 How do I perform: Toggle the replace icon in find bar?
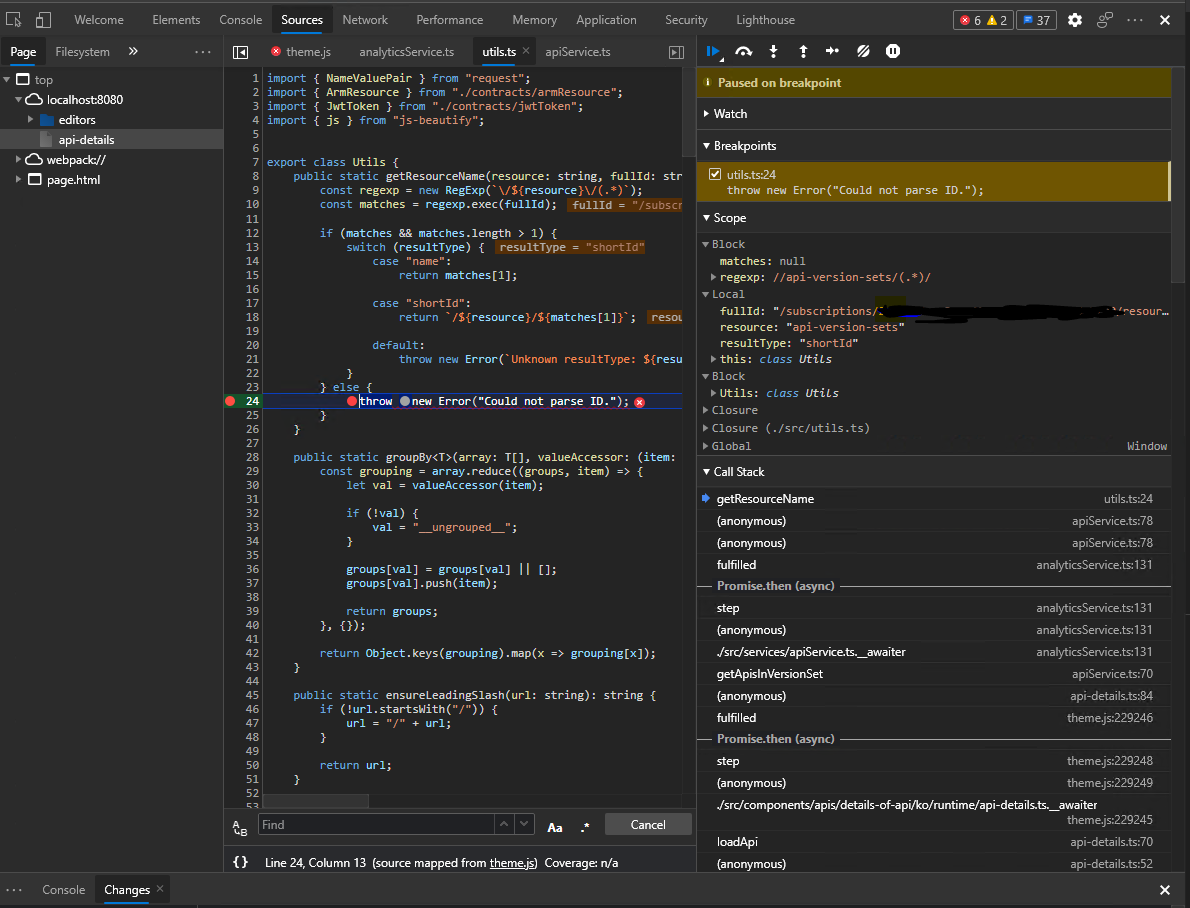pyautogui.click(x=240, y=828)
